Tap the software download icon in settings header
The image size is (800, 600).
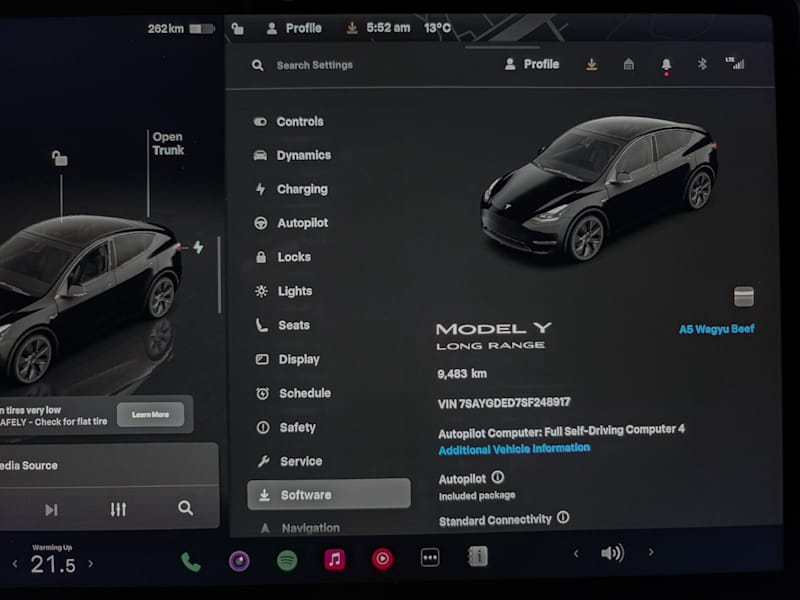pos(591,64)
